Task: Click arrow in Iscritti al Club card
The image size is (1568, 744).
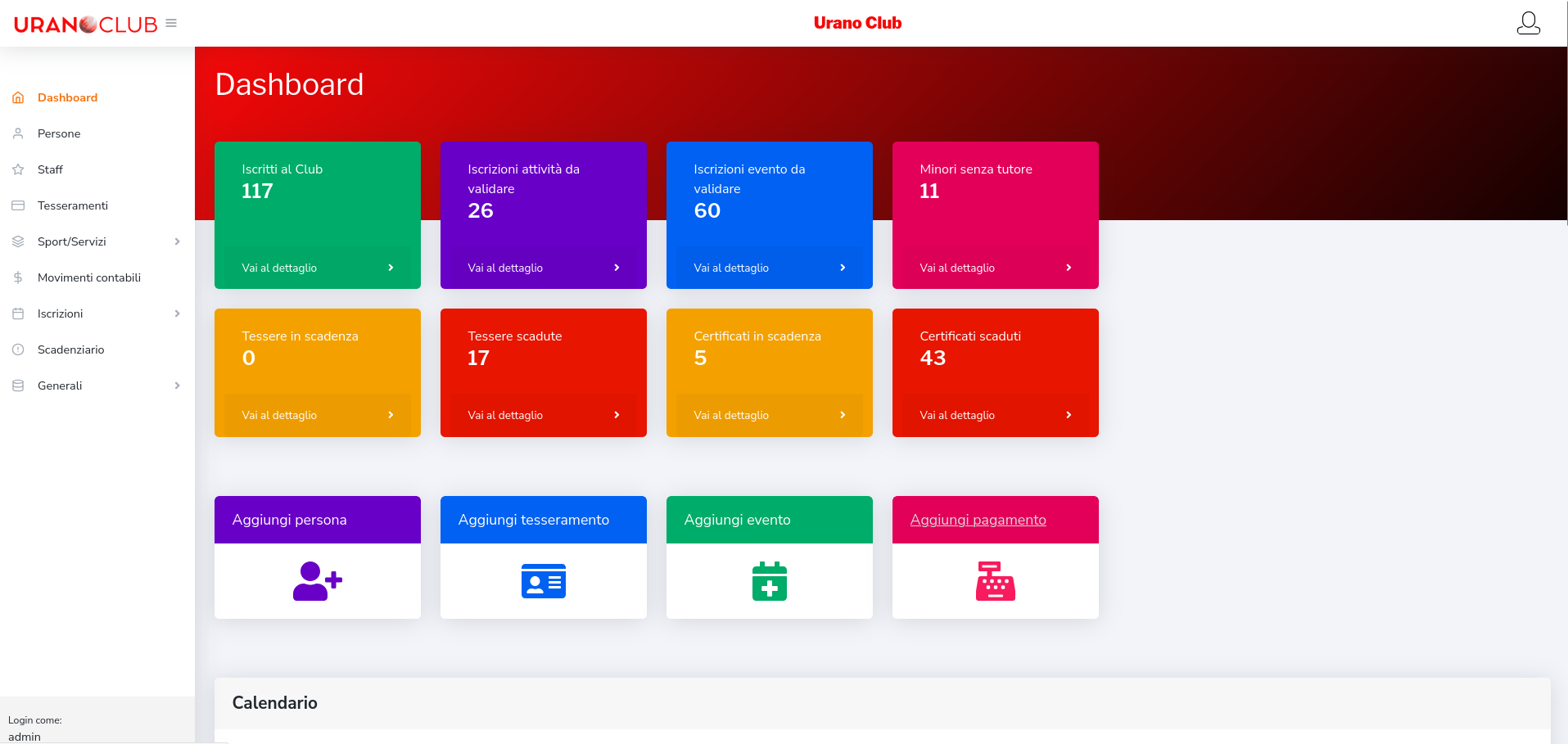Action: (x=391, y=268)
